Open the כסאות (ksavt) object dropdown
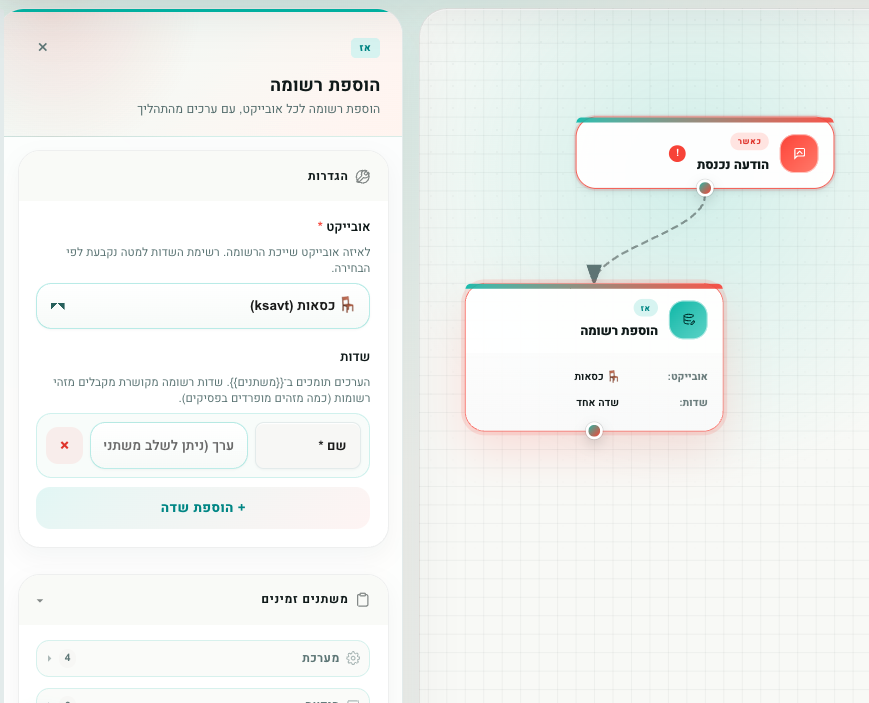Viewport: 869px width, 703px height. pos(203,306)
